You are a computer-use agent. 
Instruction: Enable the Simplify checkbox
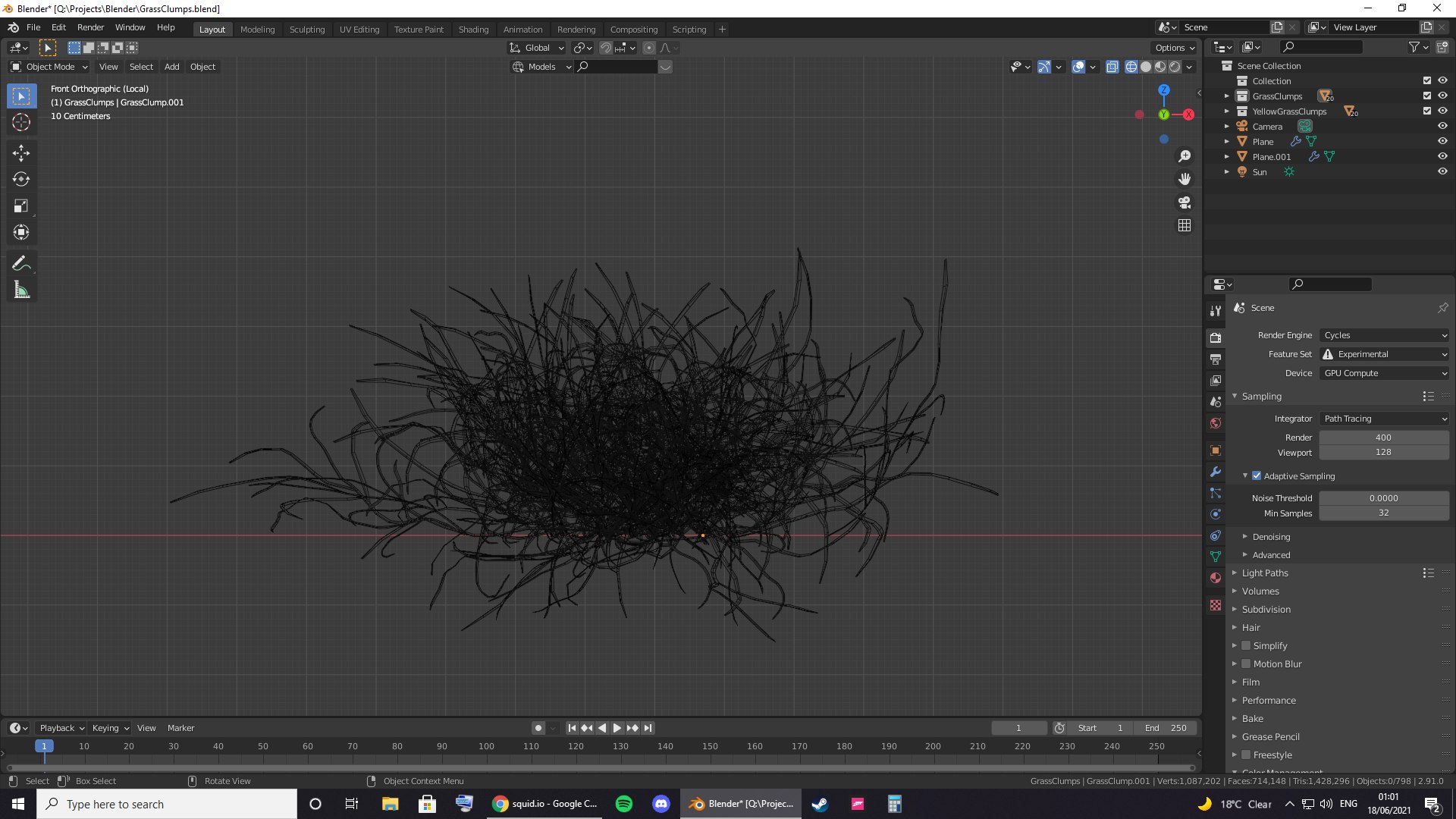coord(1246,646)
